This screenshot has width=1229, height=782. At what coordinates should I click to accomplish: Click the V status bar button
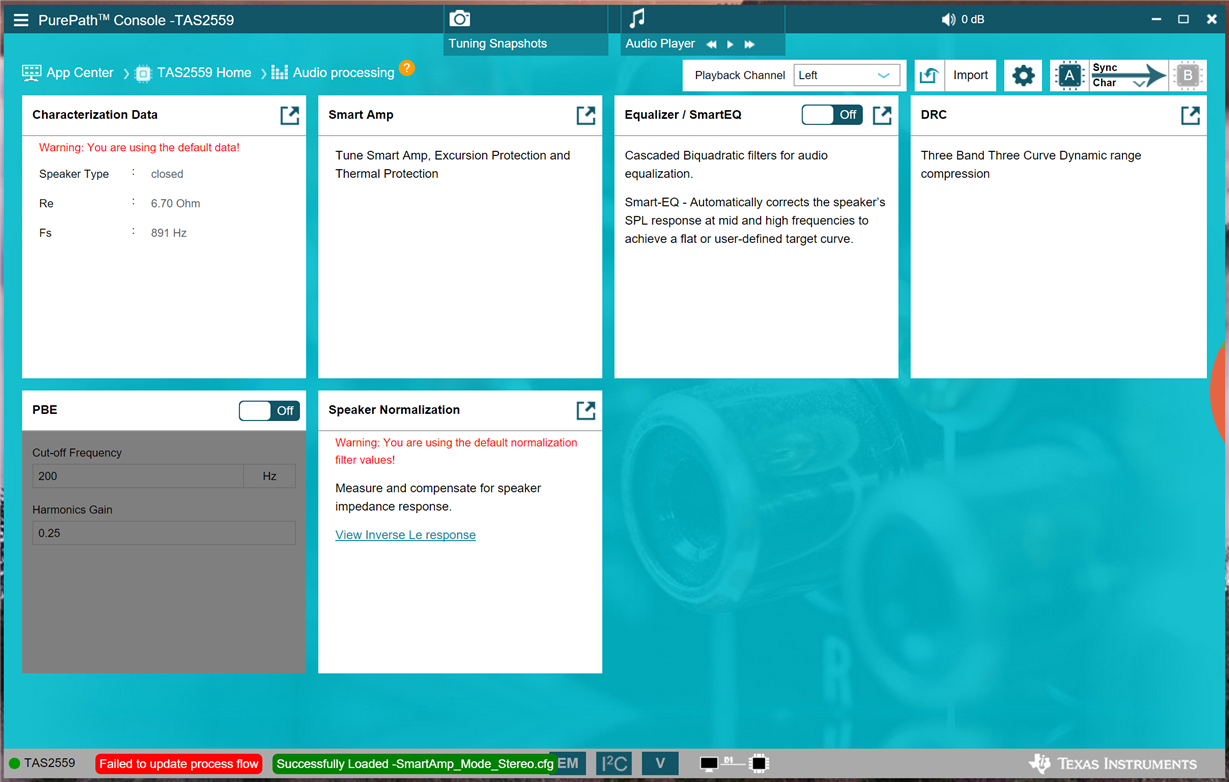coord(660,764)
